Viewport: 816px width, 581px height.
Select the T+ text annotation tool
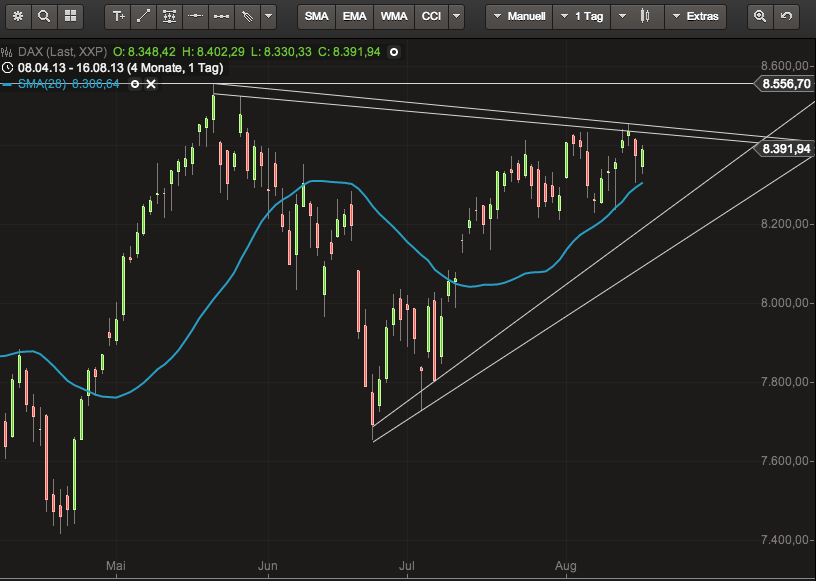(x=117, y=16)
